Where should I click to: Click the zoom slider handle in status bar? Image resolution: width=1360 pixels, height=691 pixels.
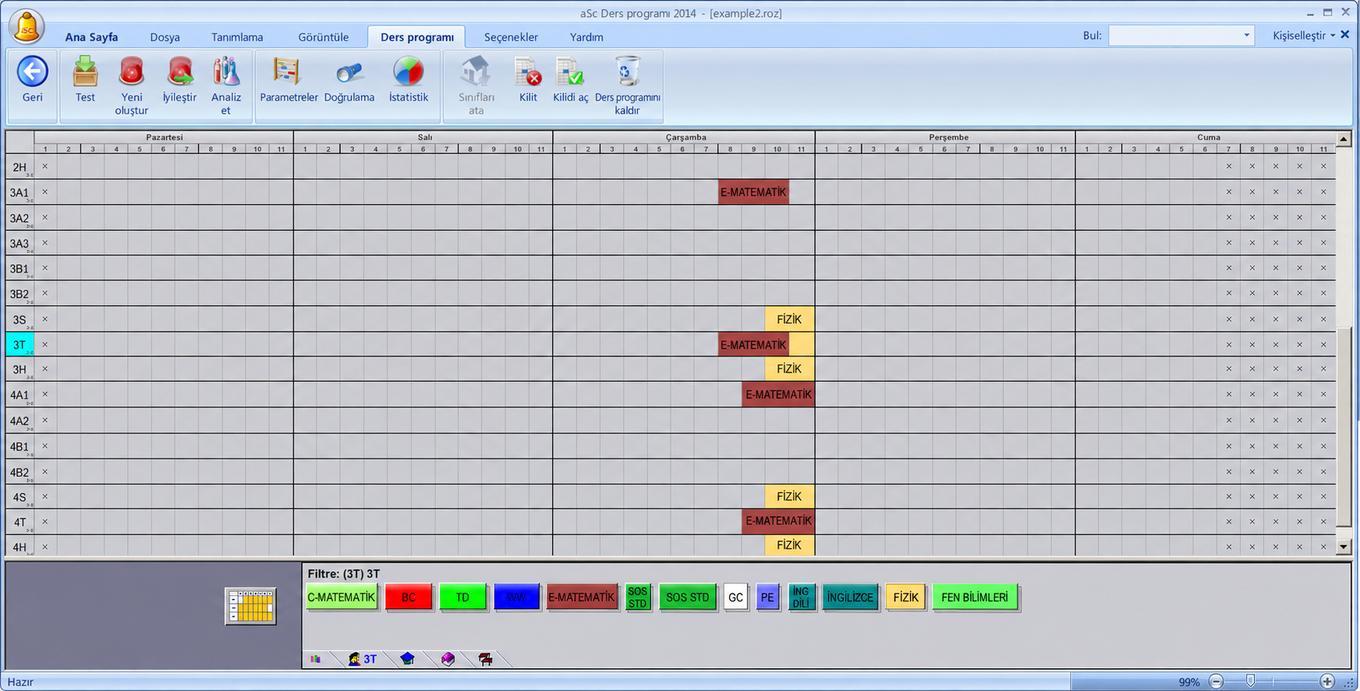coord(1250,681)
